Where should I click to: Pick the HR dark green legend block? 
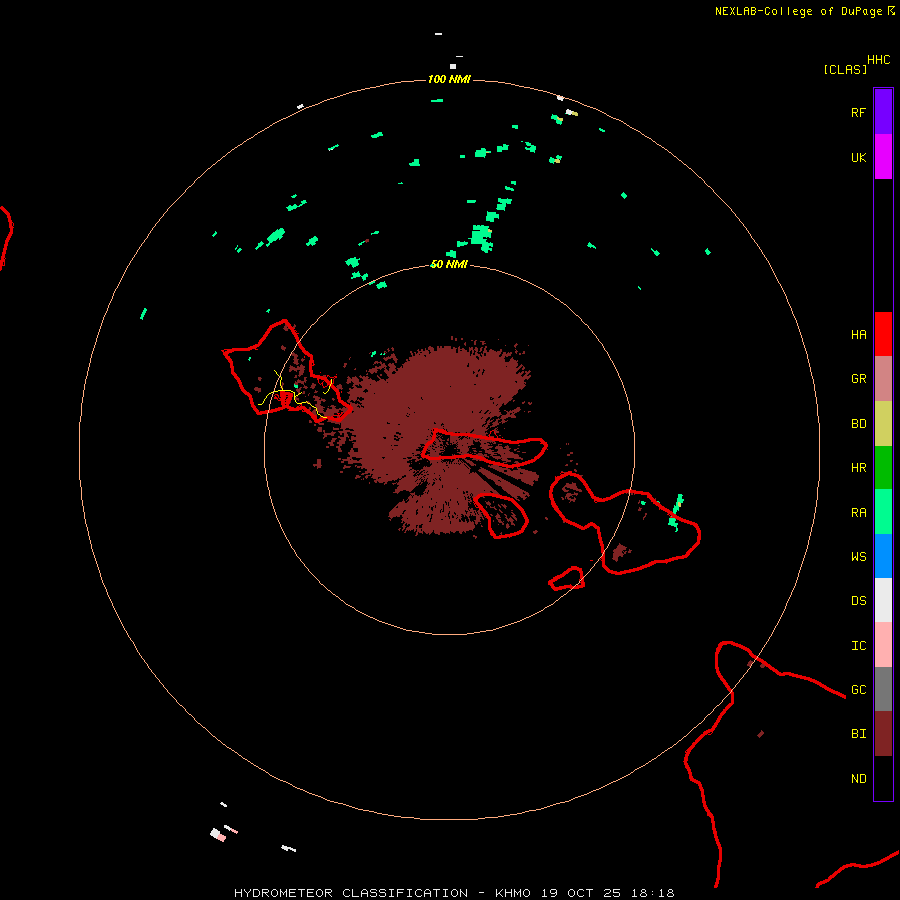[x=883, y=468]
